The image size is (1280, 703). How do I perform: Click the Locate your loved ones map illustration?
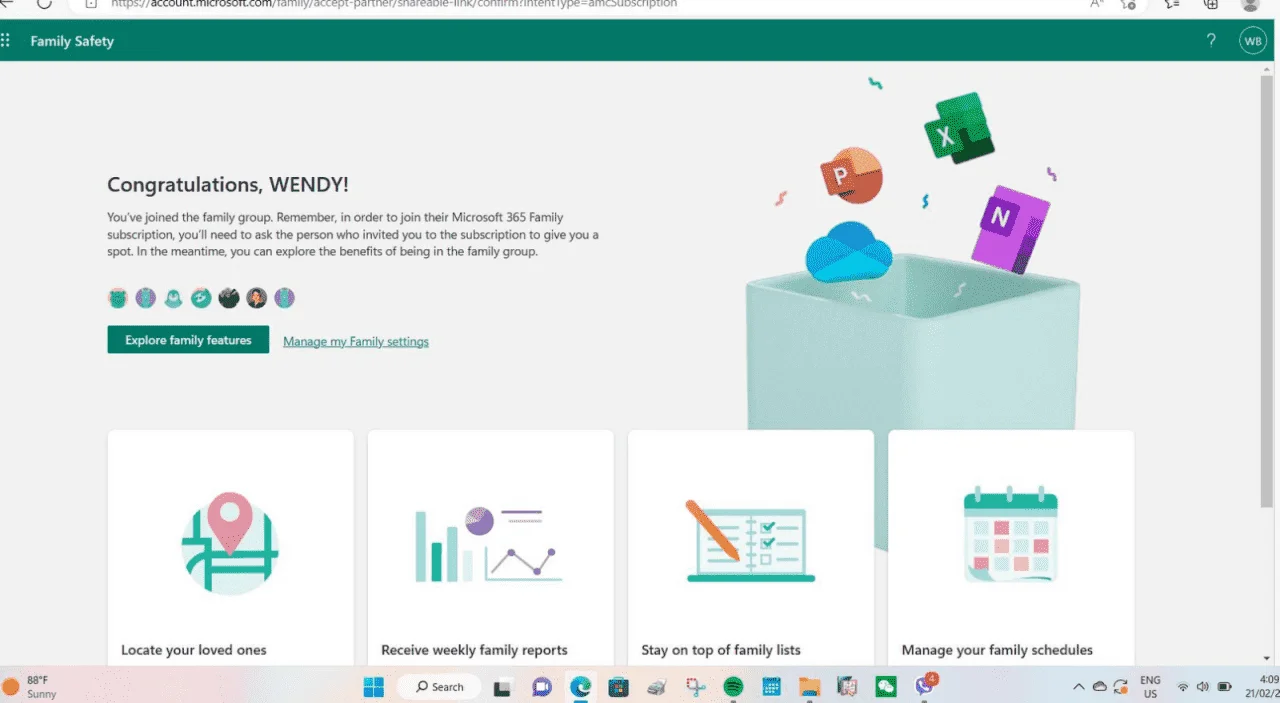point(230,543)
